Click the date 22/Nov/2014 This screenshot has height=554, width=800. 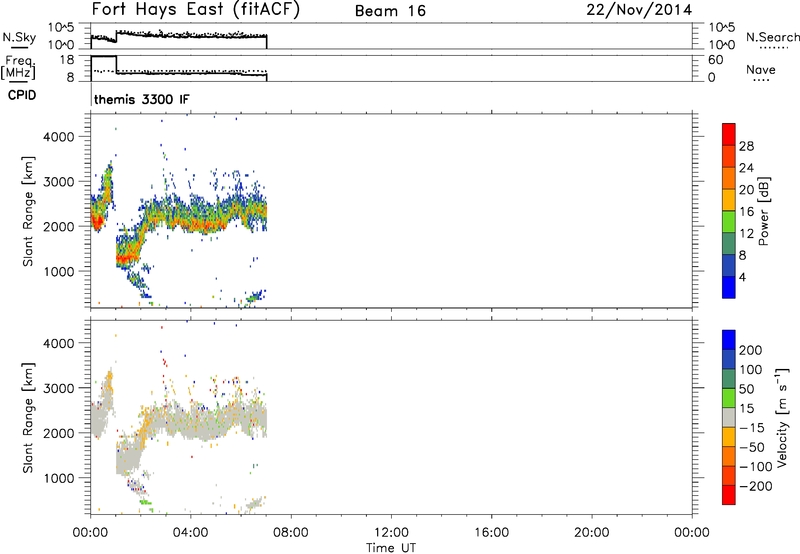pos(639,10)
